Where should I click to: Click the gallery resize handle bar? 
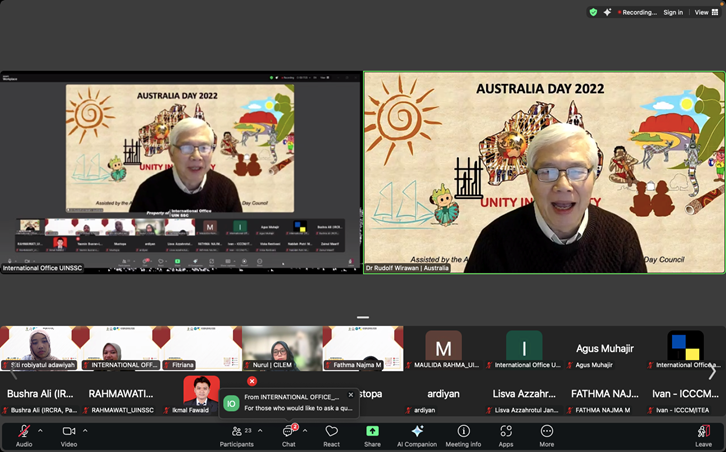click(363, 318)
